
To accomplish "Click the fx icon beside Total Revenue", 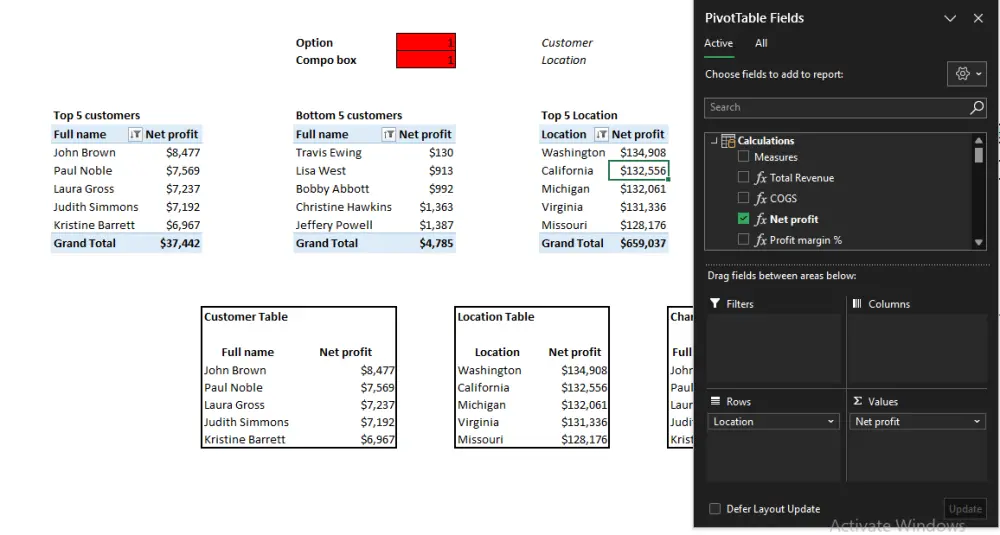I will 760,178.
